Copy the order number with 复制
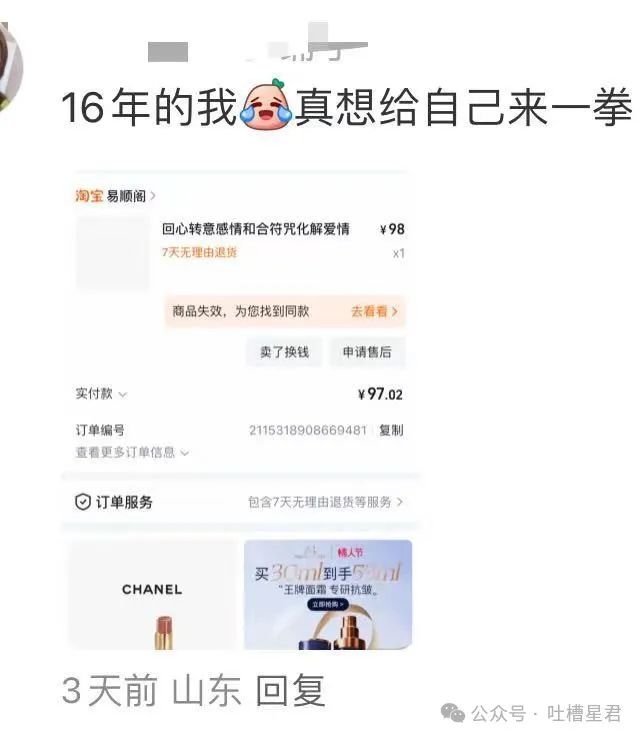The image size is (643, 740). pos(391,430)
